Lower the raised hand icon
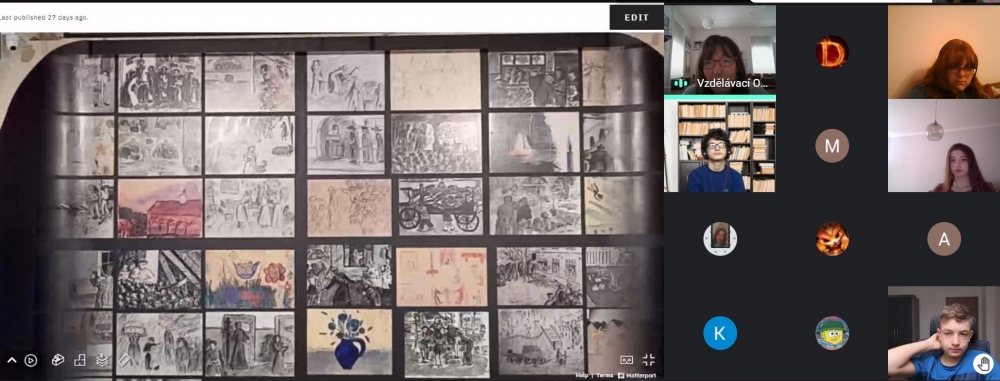 pyautogui.click(x=984, y=364)
